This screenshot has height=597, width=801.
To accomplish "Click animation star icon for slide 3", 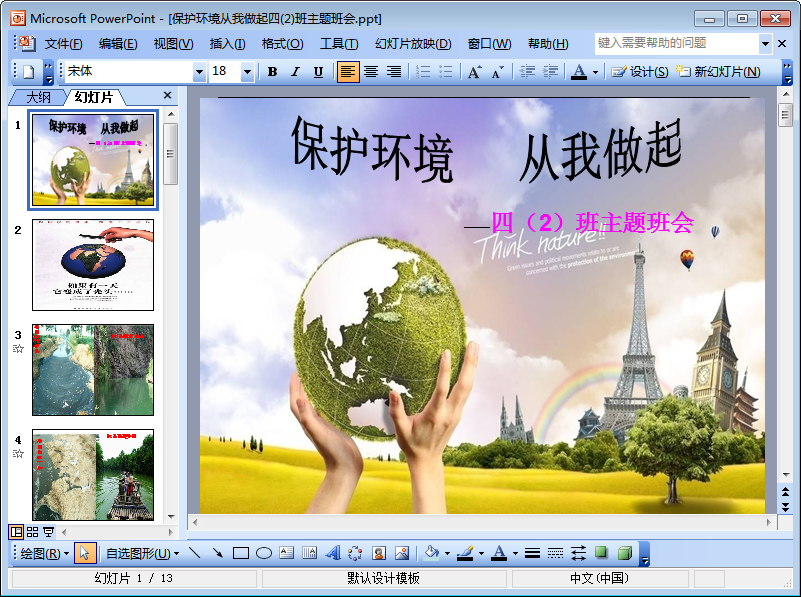I will point(18,349).
